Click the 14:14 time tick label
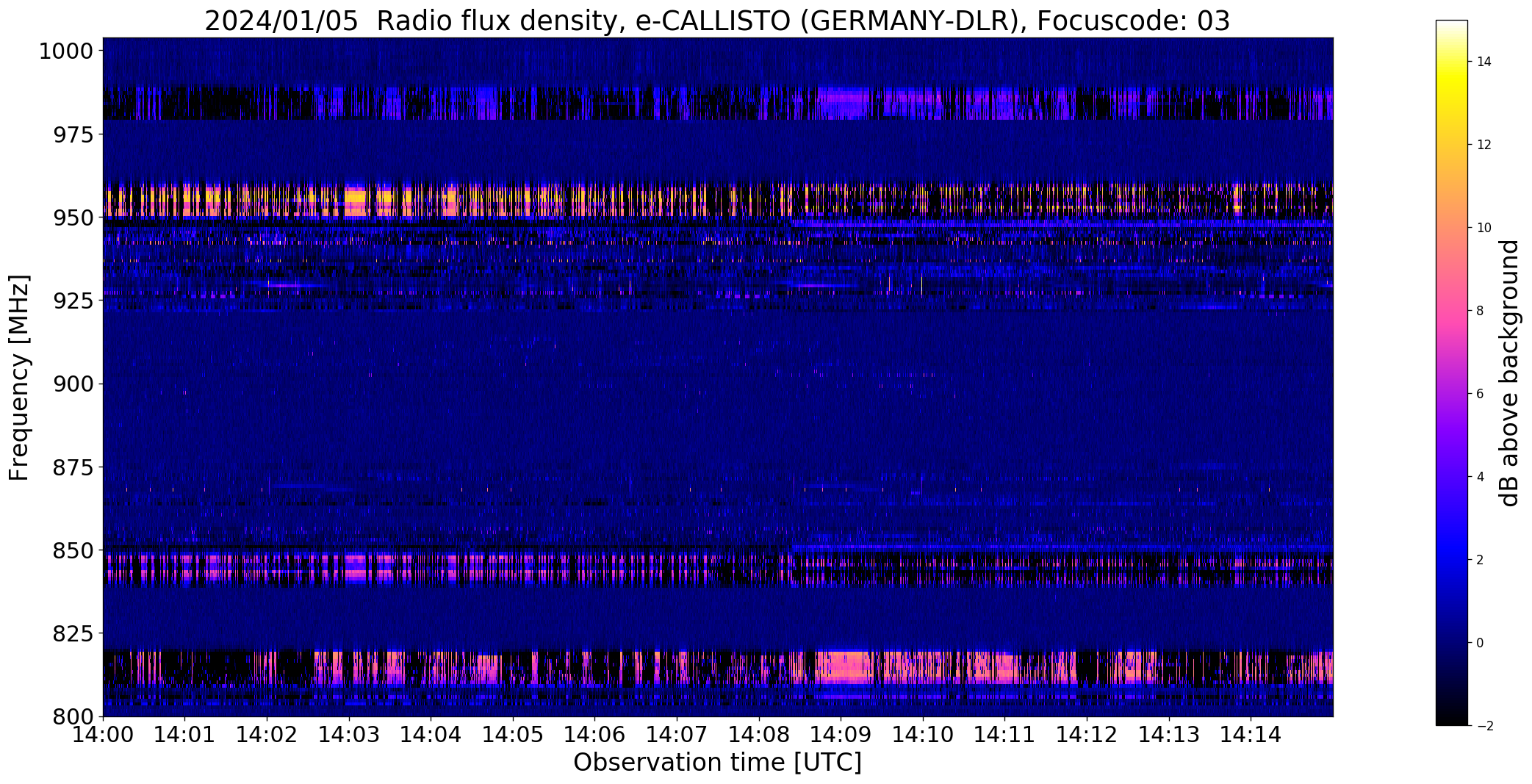Image resolution: width=1532 pixels, height=784 pixels. pyautogui.click(x=1251, y=735)
